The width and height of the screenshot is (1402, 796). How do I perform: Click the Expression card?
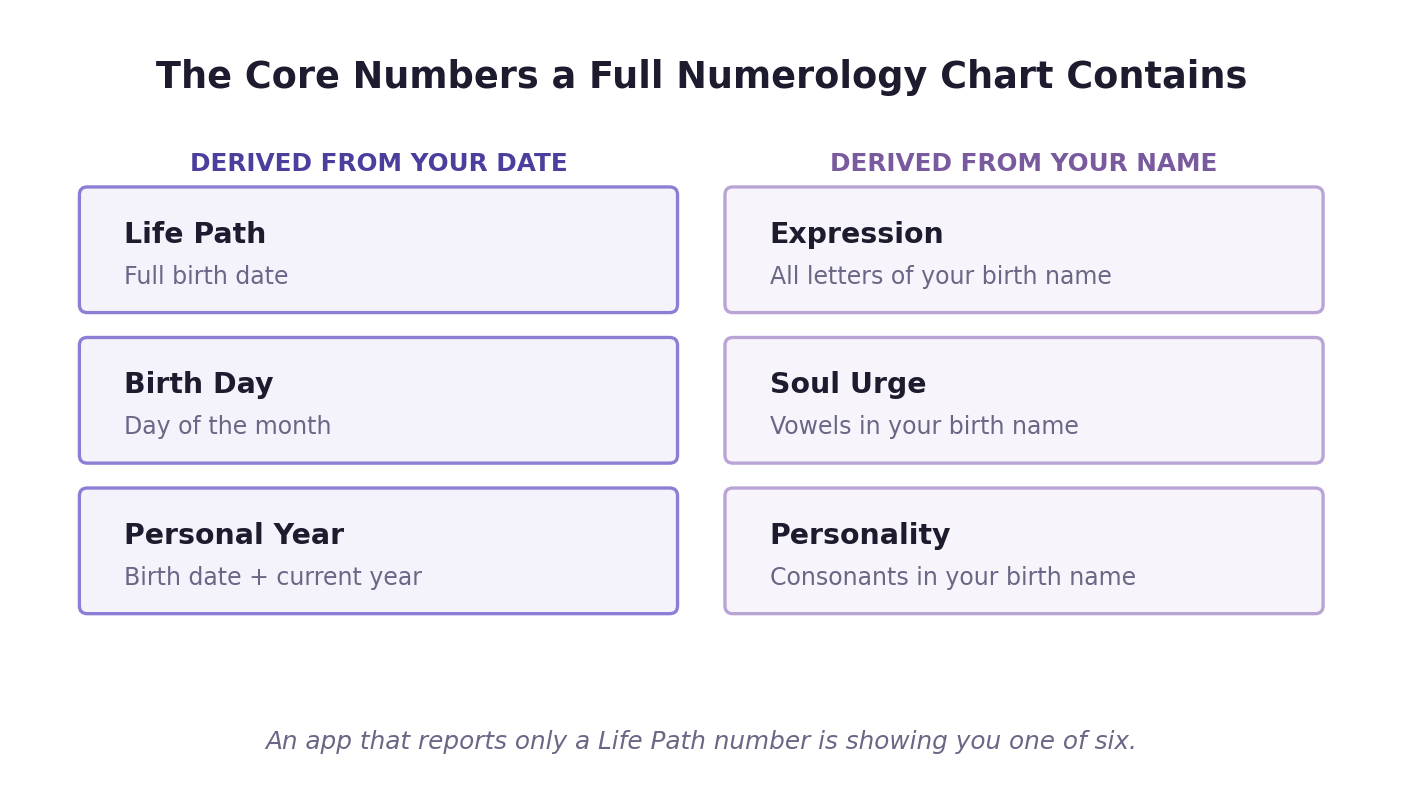pos(1024,250)
